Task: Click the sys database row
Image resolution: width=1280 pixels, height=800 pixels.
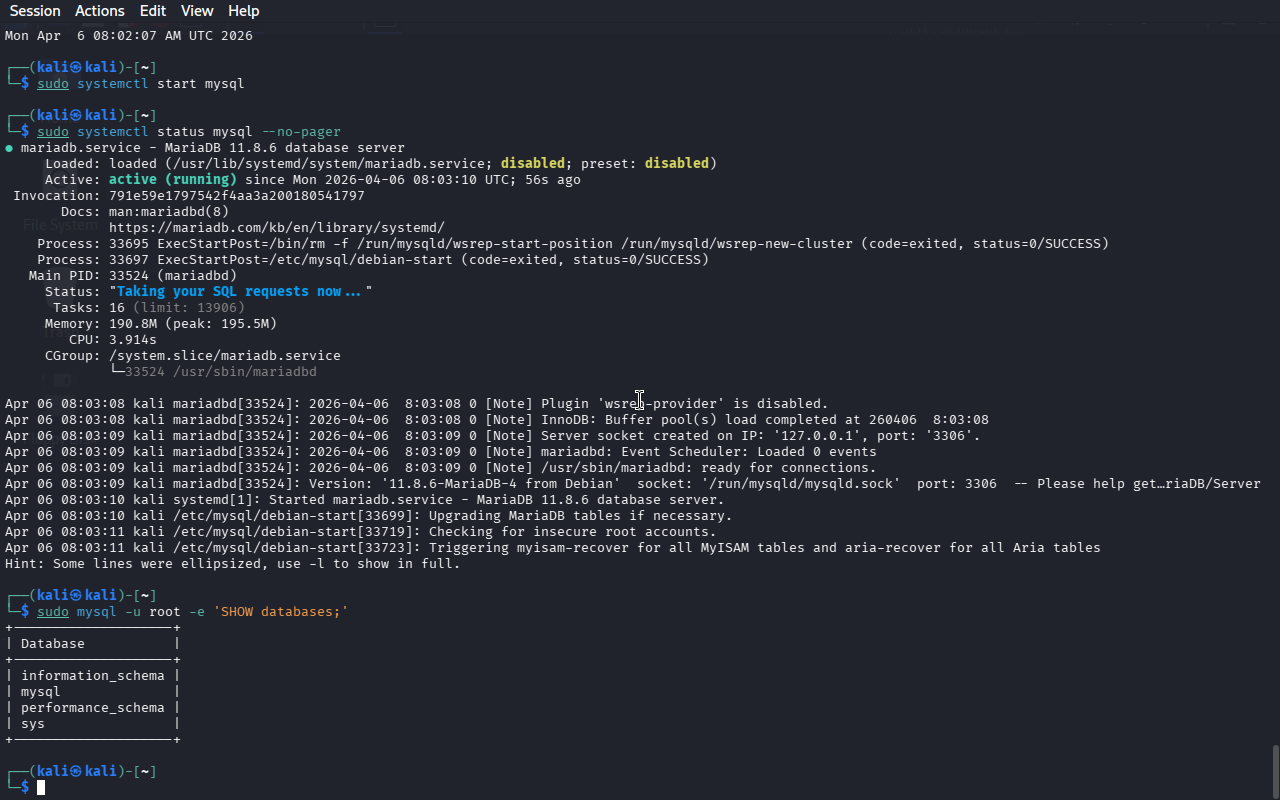Action: [x=33, y=724]
